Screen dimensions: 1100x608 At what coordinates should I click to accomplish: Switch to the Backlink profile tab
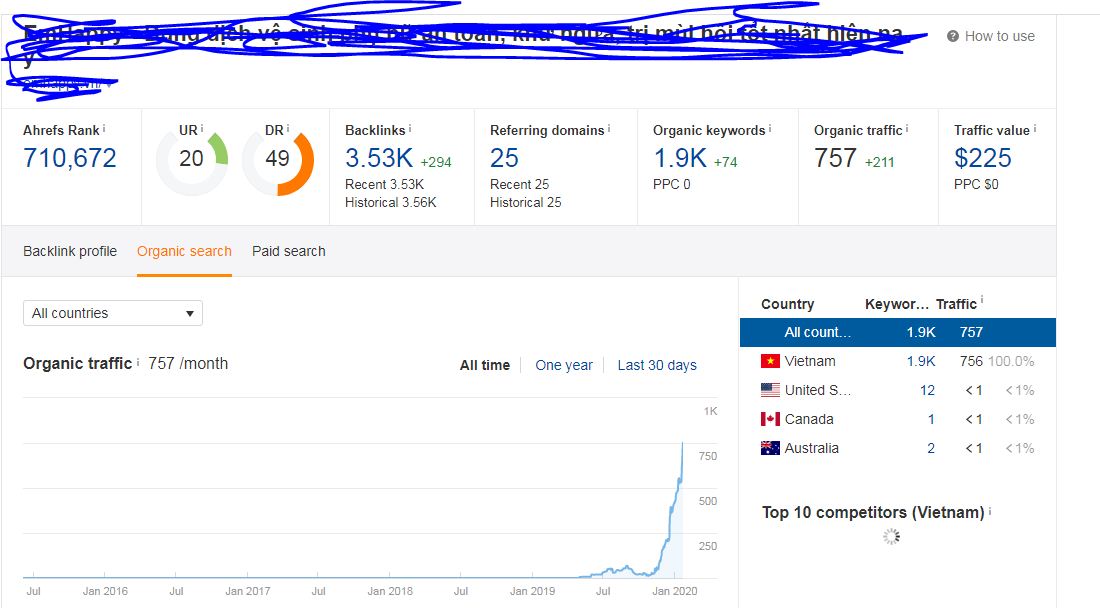70,251
